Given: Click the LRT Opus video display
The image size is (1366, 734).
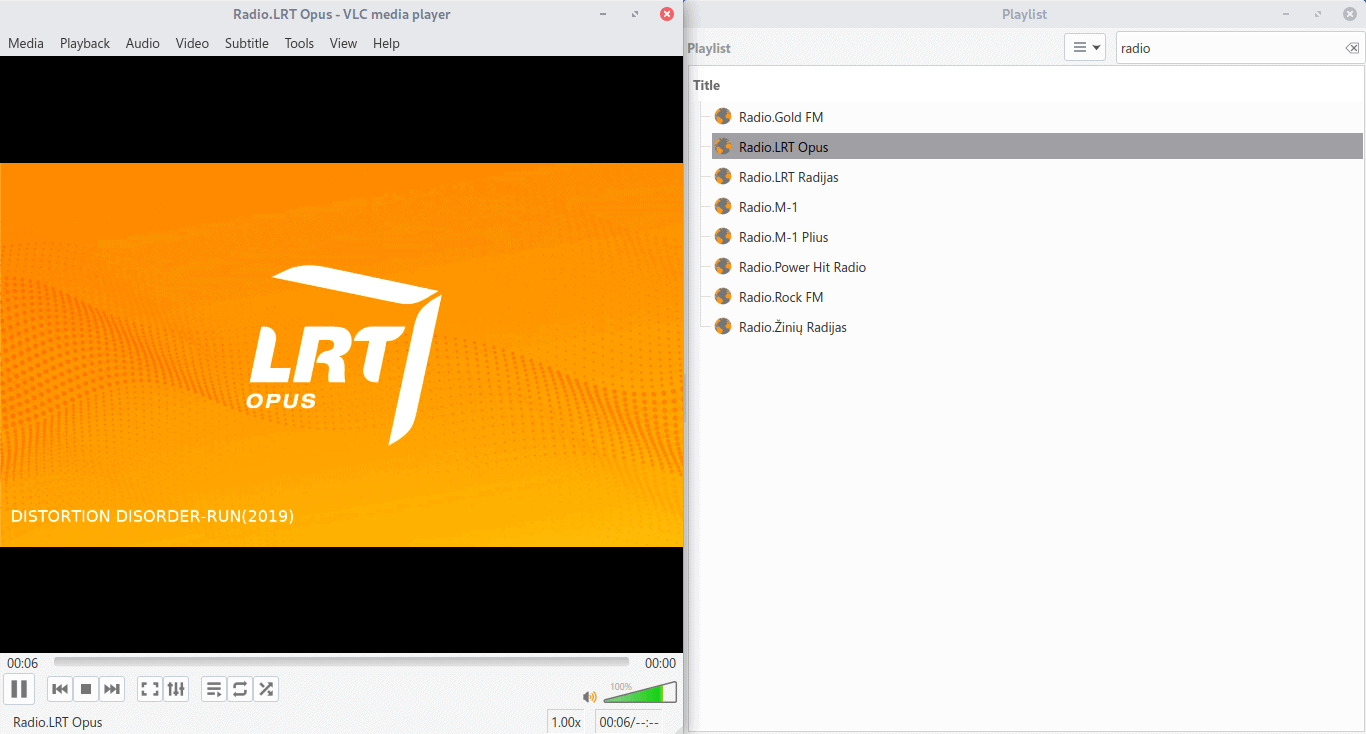Looking at the screenshot, I should (x=341, y=355).
